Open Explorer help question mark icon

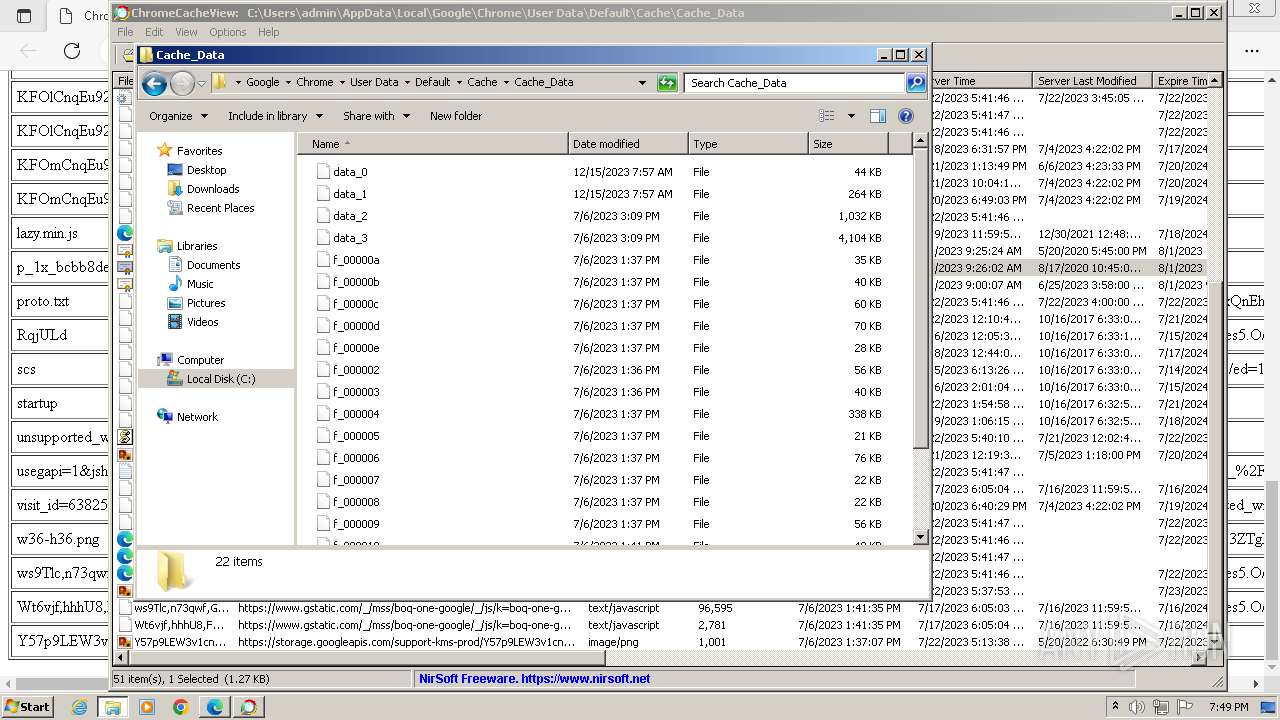click(x=906, y=116)
